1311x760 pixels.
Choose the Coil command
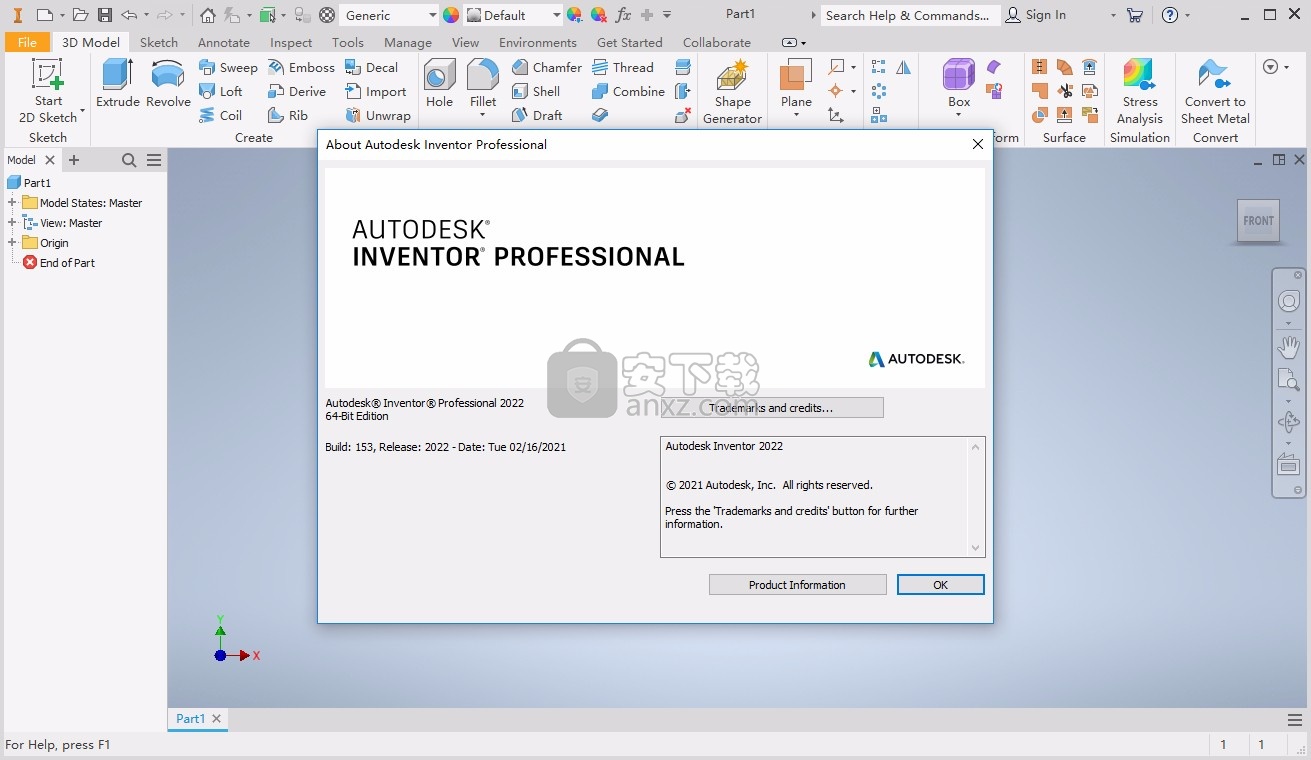(x=221, y=115)
